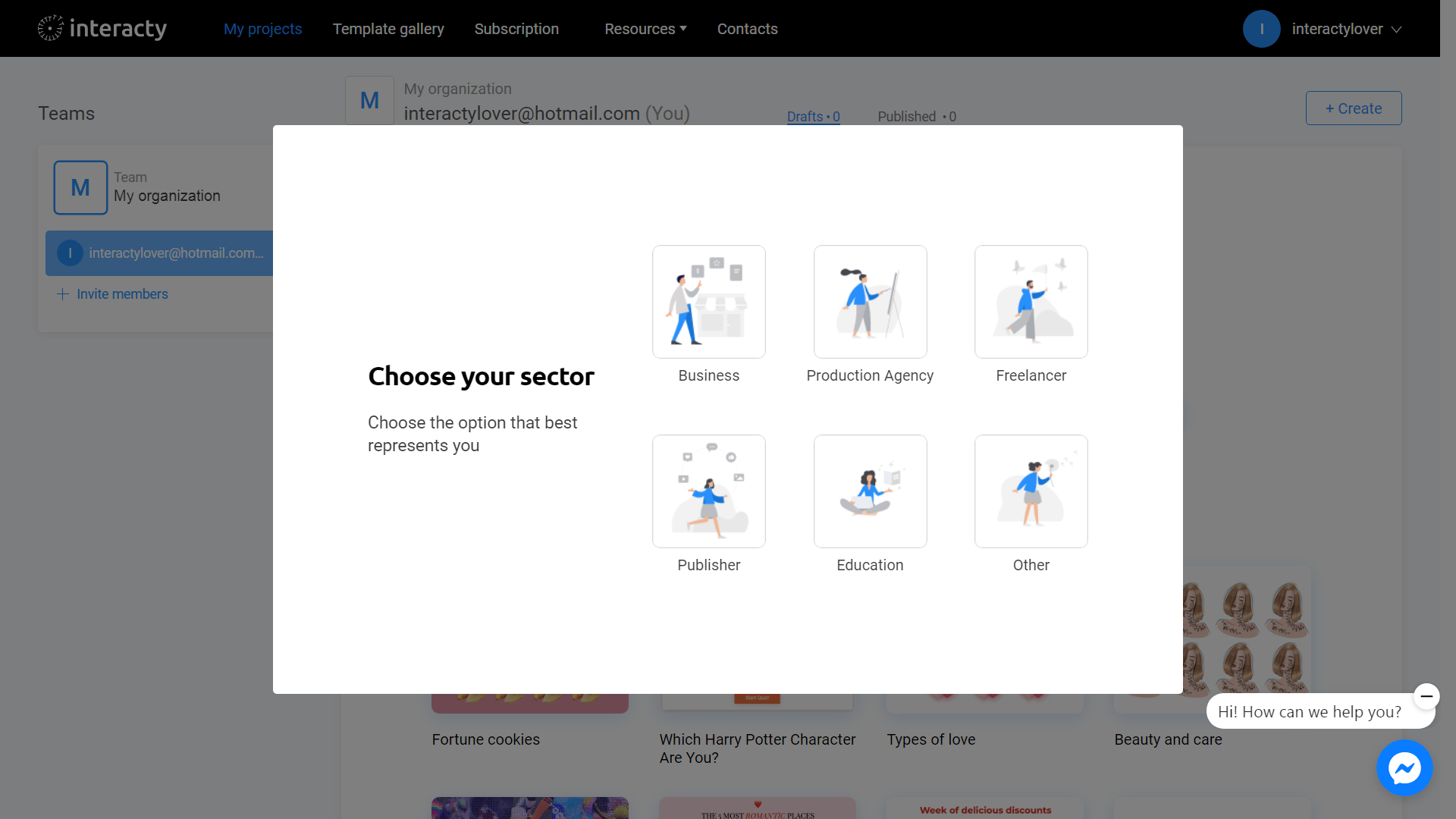Image resolution: width=1456 pixels, height=819 pixels.
Task: Select the Business sector card
Action: [708, 301]
